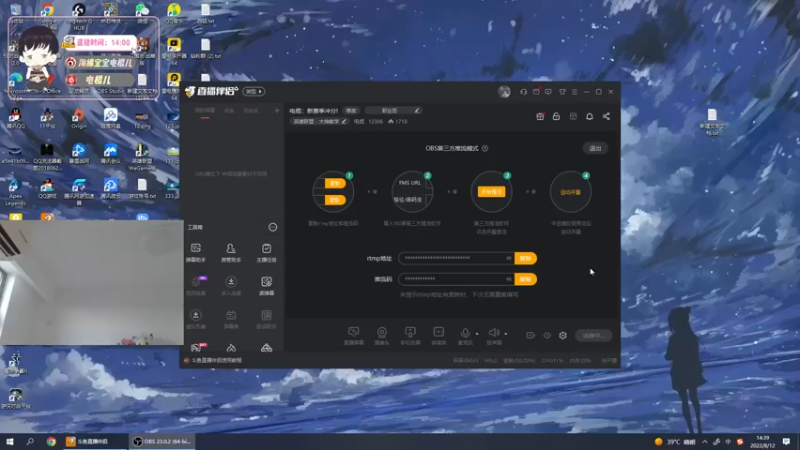Open the Apex Legends desktop shortcut

[15, 192]
